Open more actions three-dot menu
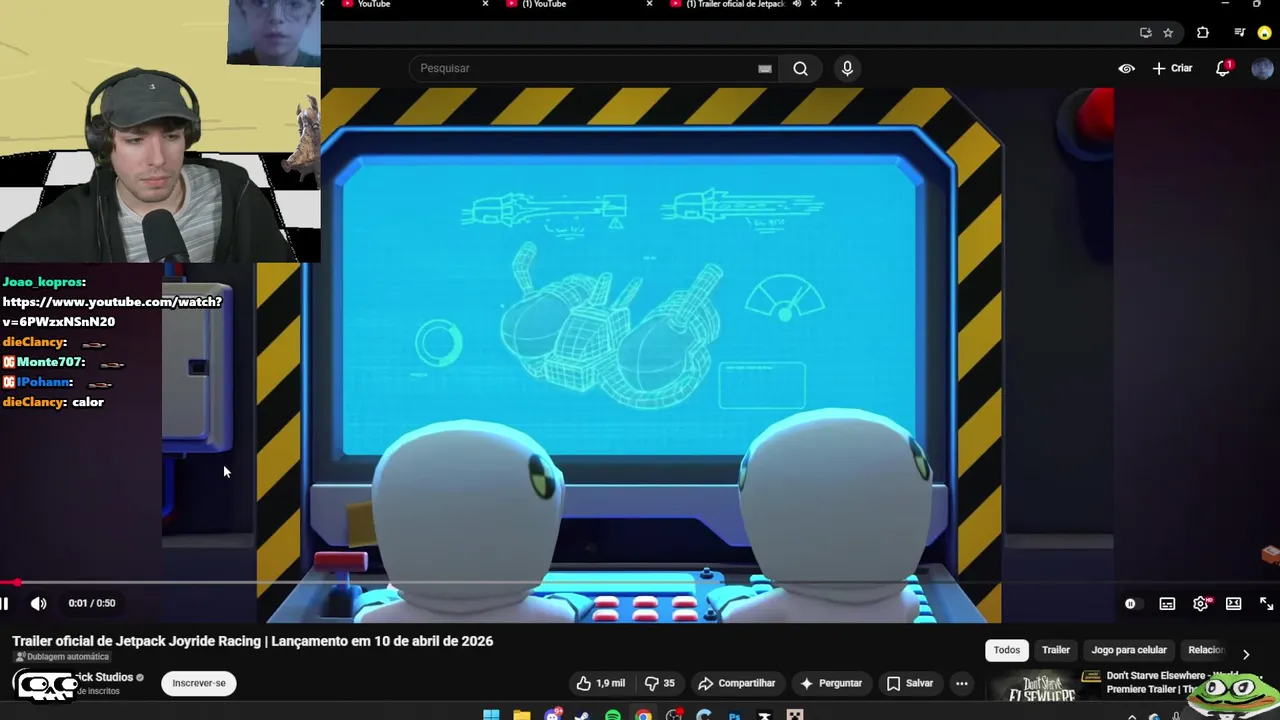The image size is (1280, 720). [x=961, y=683]
